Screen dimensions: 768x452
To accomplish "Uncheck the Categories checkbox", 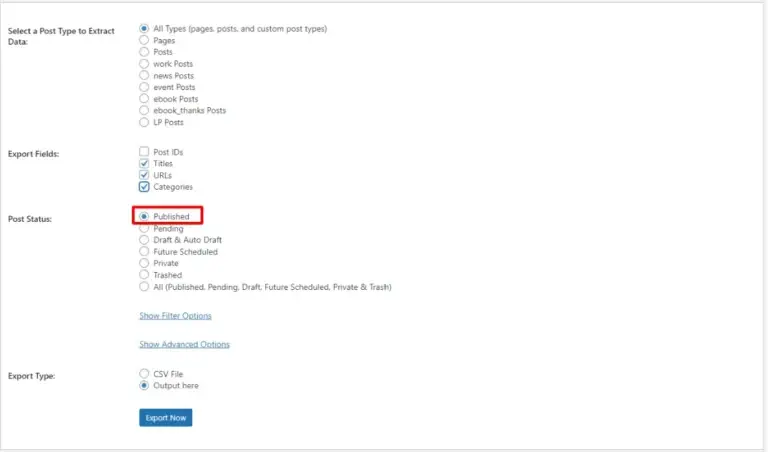I will (144, 187).
